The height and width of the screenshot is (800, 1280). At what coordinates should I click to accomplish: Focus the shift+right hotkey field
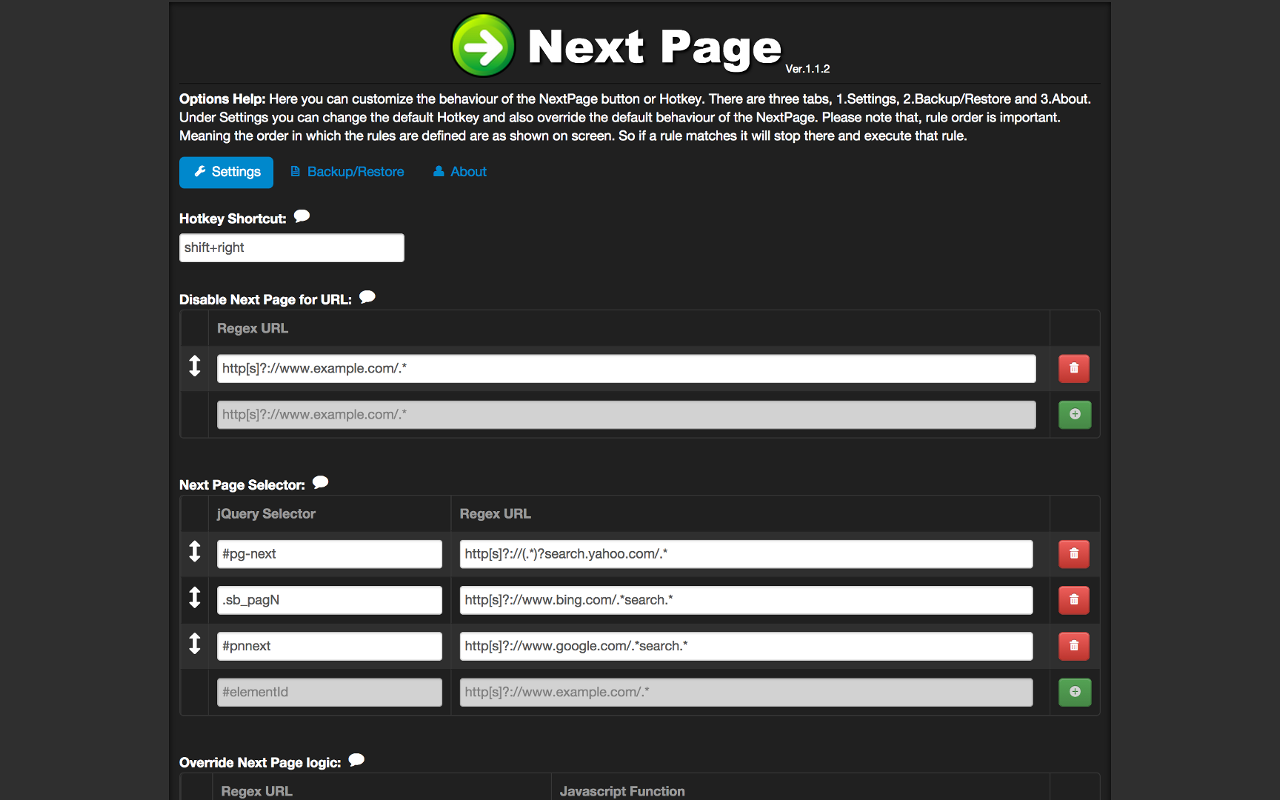coord(292,248)
